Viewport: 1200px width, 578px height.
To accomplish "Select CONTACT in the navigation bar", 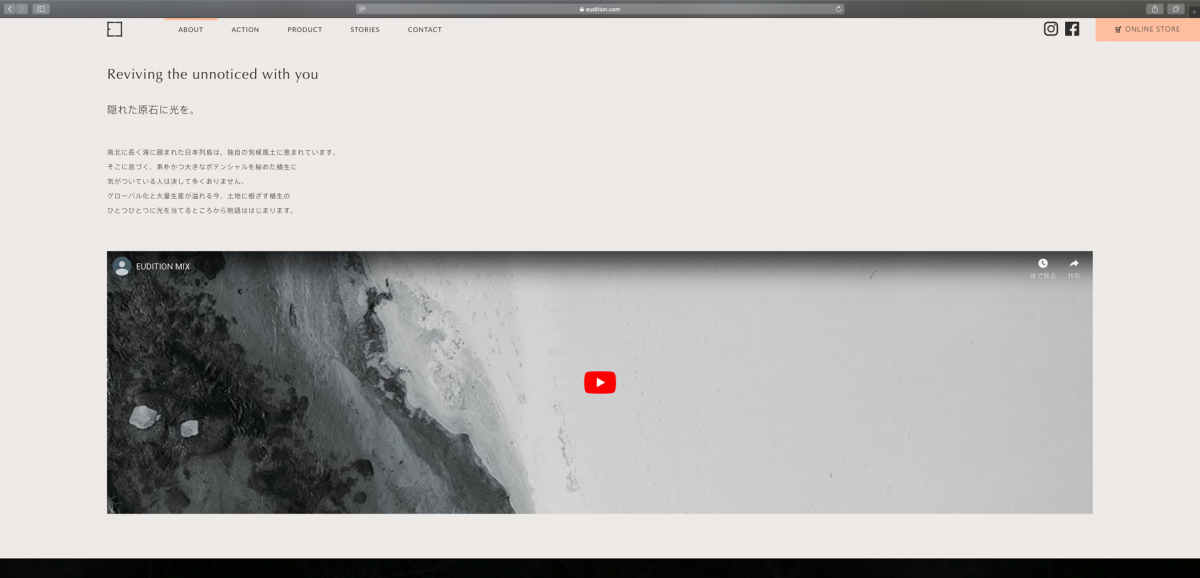I will [x=425, y=30].
